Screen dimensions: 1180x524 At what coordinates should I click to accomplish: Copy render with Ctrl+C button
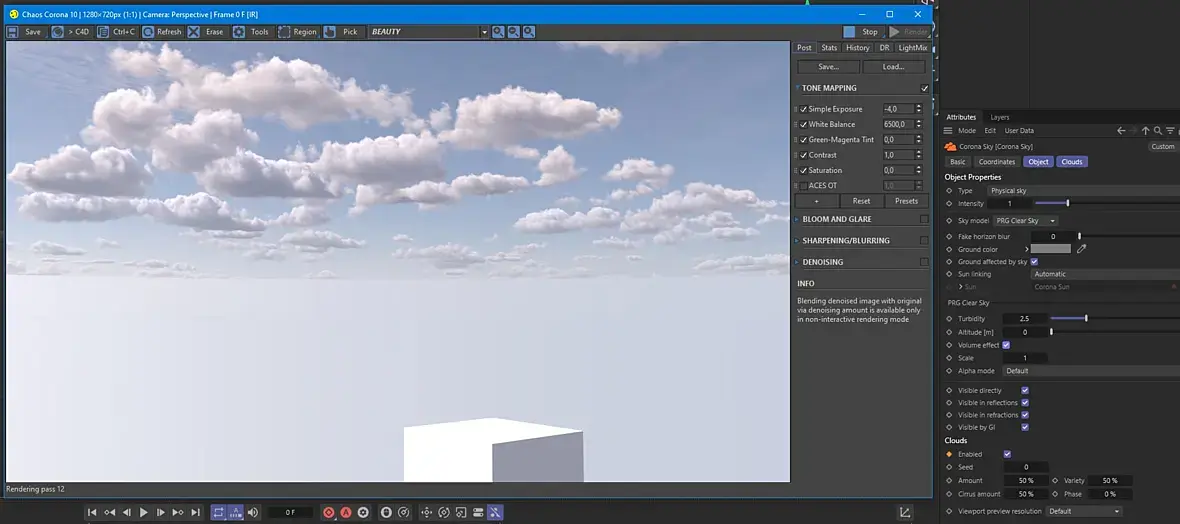(116, 32)
